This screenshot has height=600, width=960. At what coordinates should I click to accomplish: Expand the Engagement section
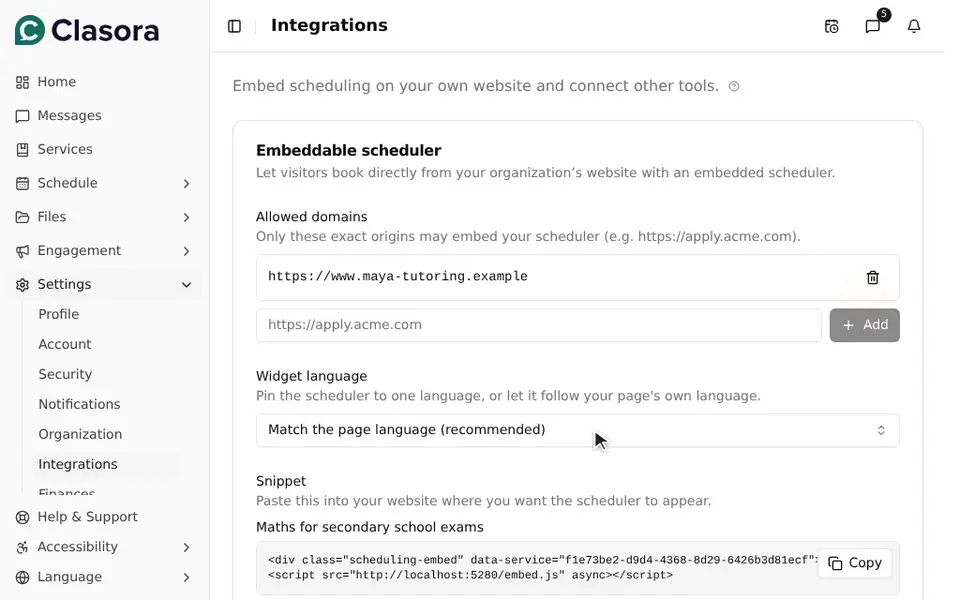click(x=186, y=250)
